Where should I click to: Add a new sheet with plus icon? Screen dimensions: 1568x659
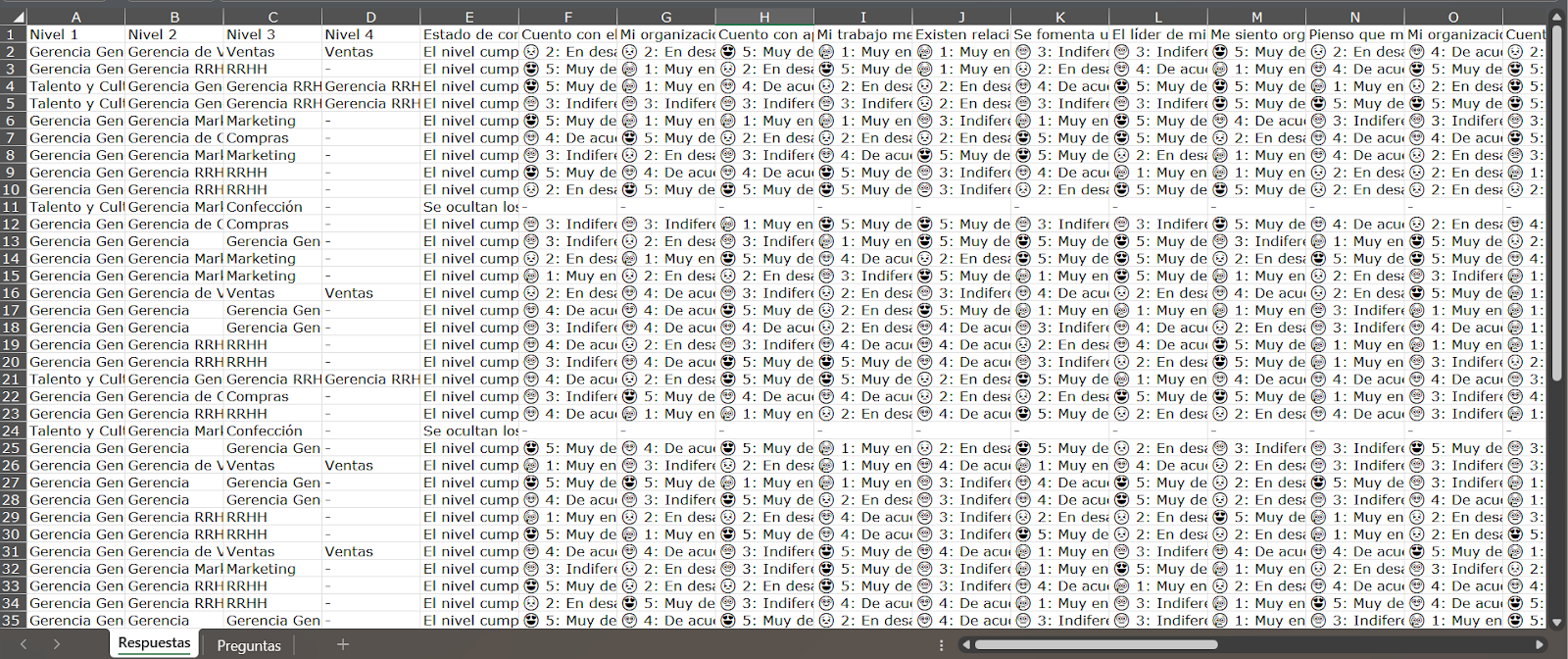(342, 644)
